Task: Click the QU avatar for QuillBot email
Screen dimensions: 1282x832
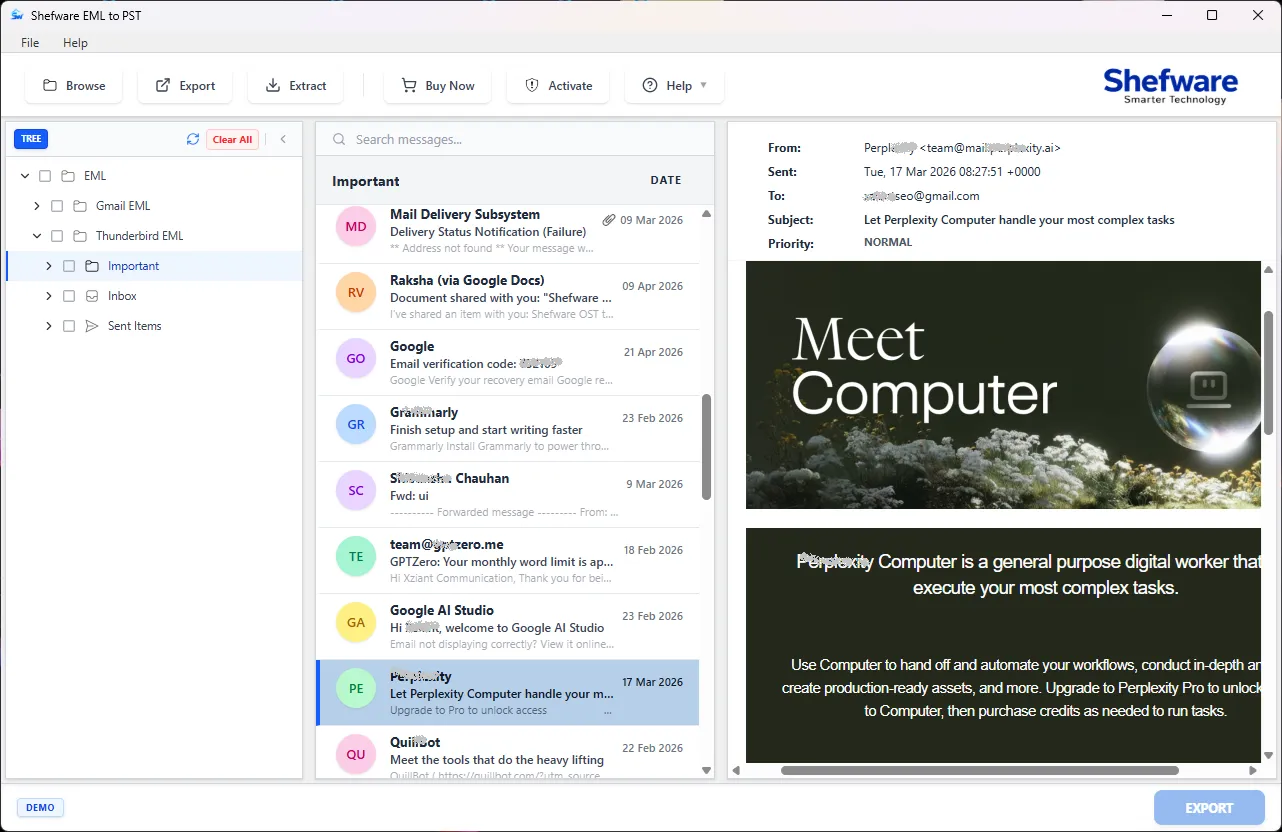Action: tap(356, 755)
